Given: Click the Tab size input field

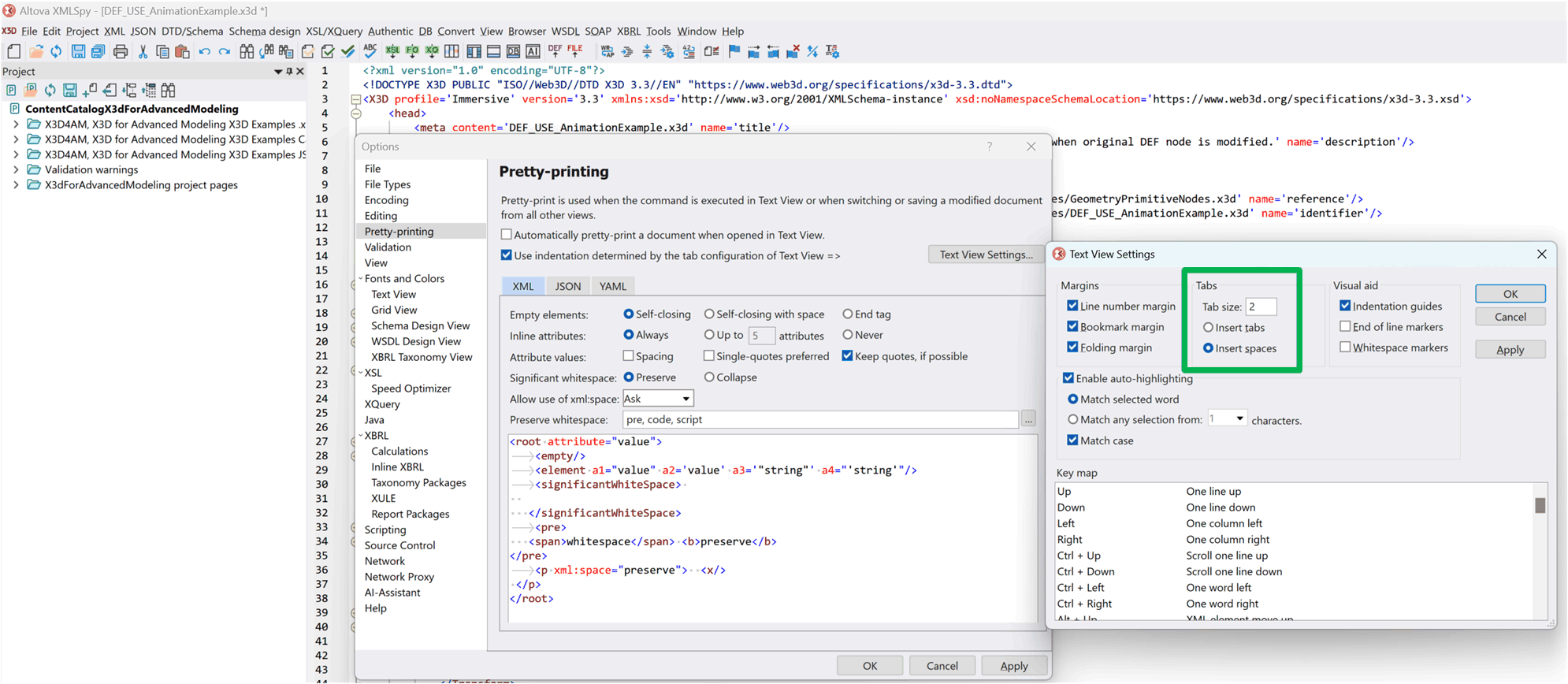Looking at the screenshot, I should click(x=1261, y=307).
